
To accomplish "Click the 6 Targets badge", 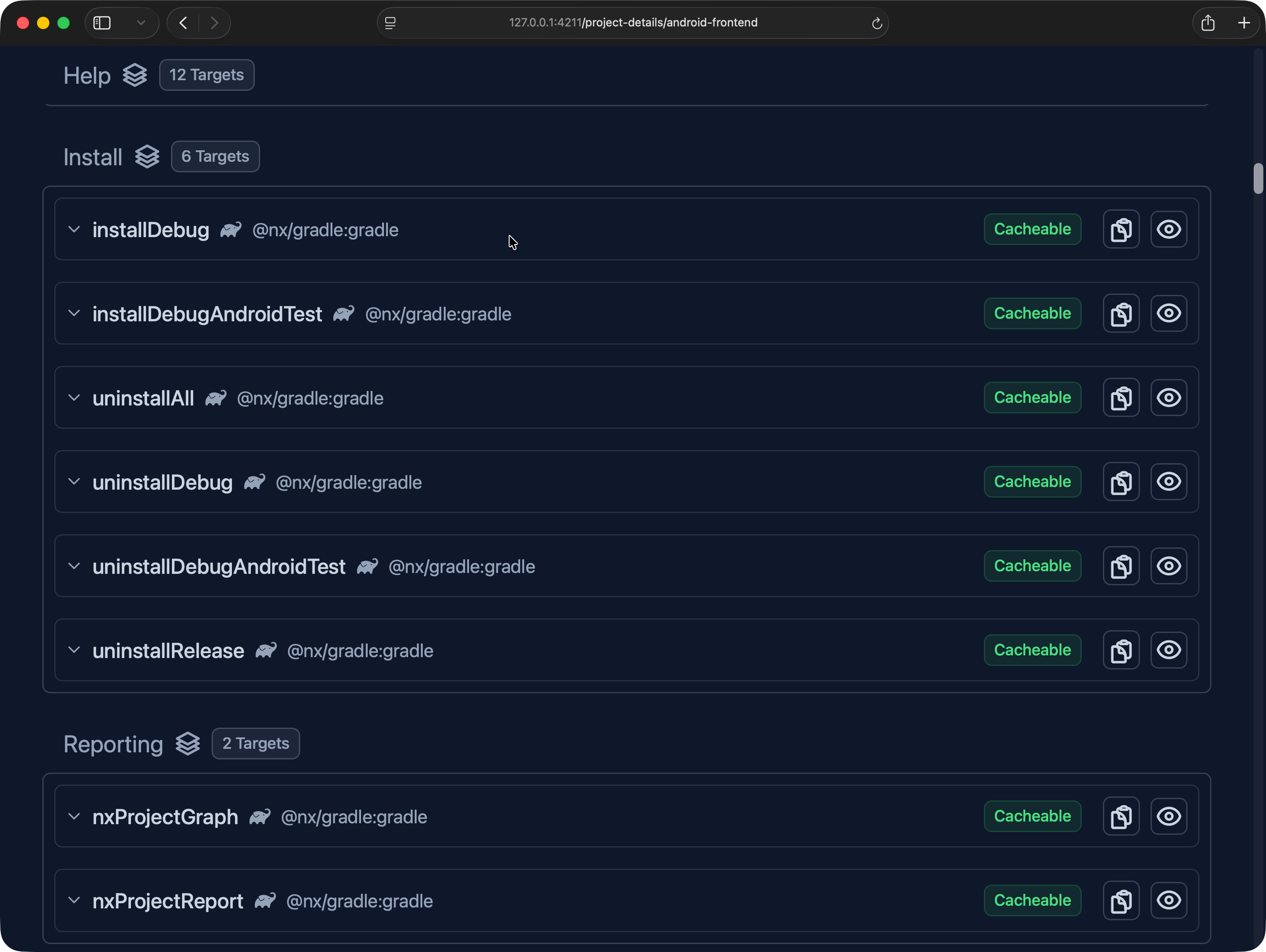I will (215, 157).
